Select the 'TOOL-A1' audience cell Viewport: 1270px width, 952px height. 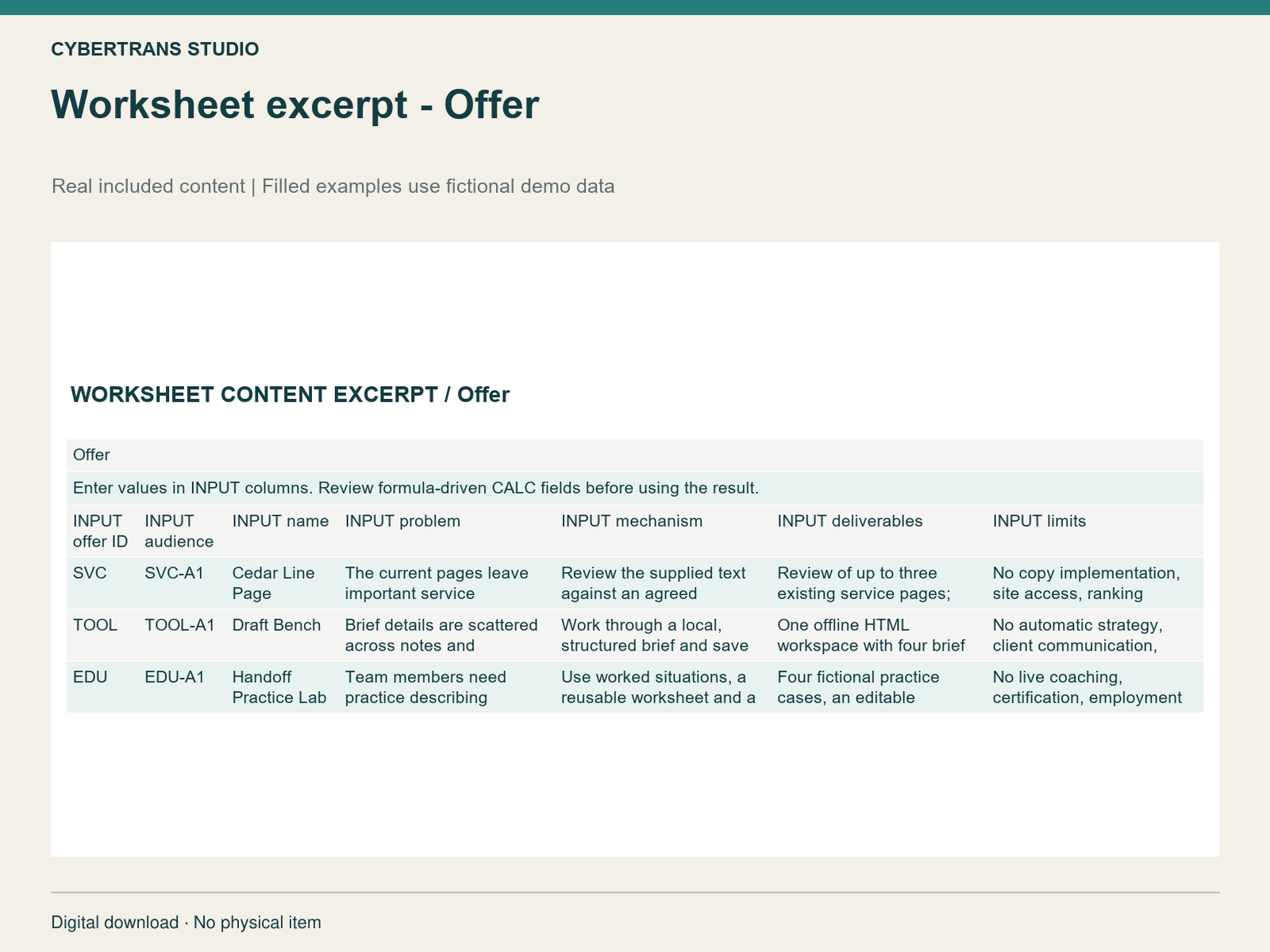(183, 635)
